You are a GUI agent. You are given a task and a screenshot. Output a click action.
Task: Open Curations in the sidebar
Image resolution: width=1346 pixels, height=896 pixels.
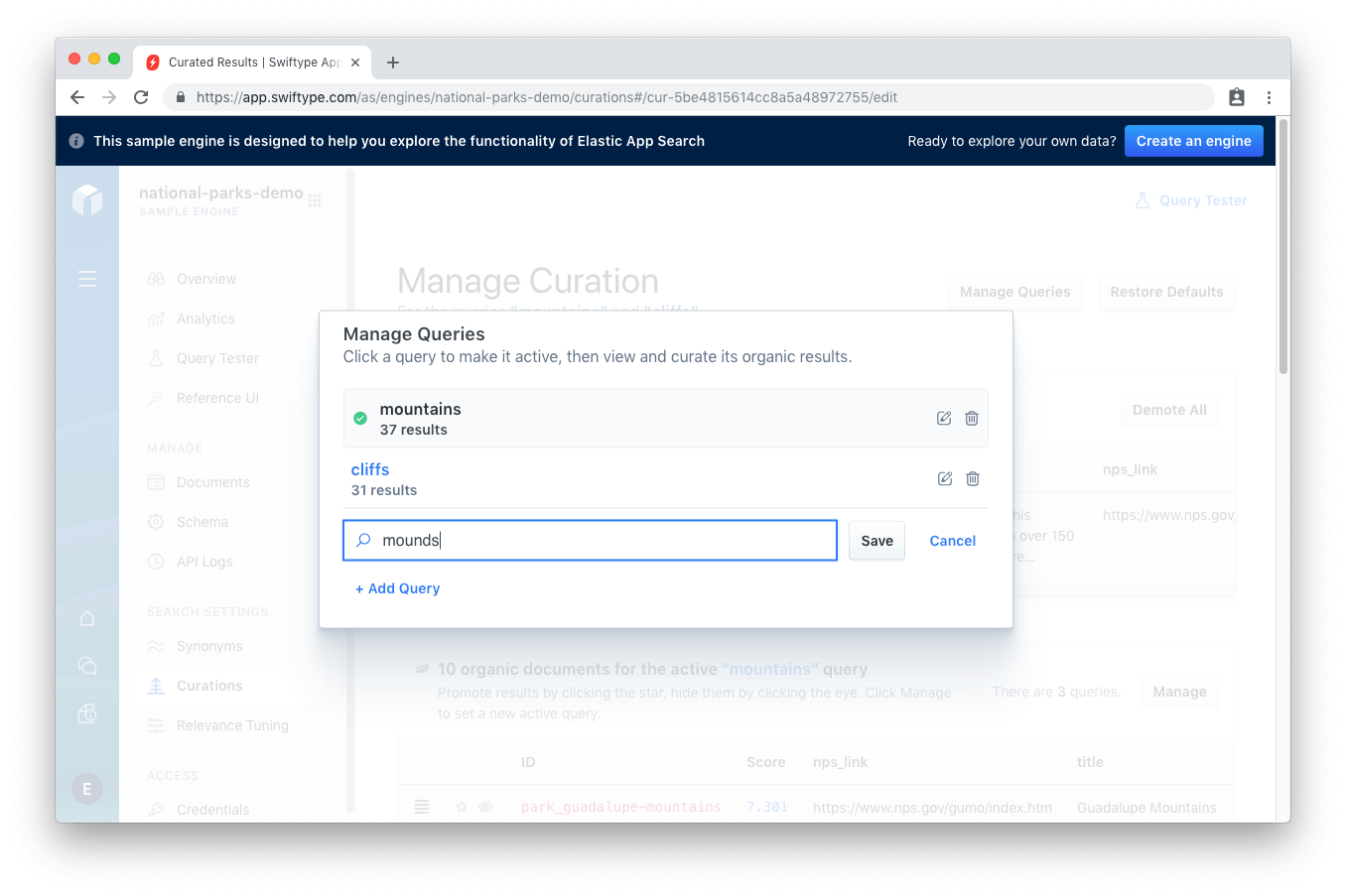click(209, 686)
